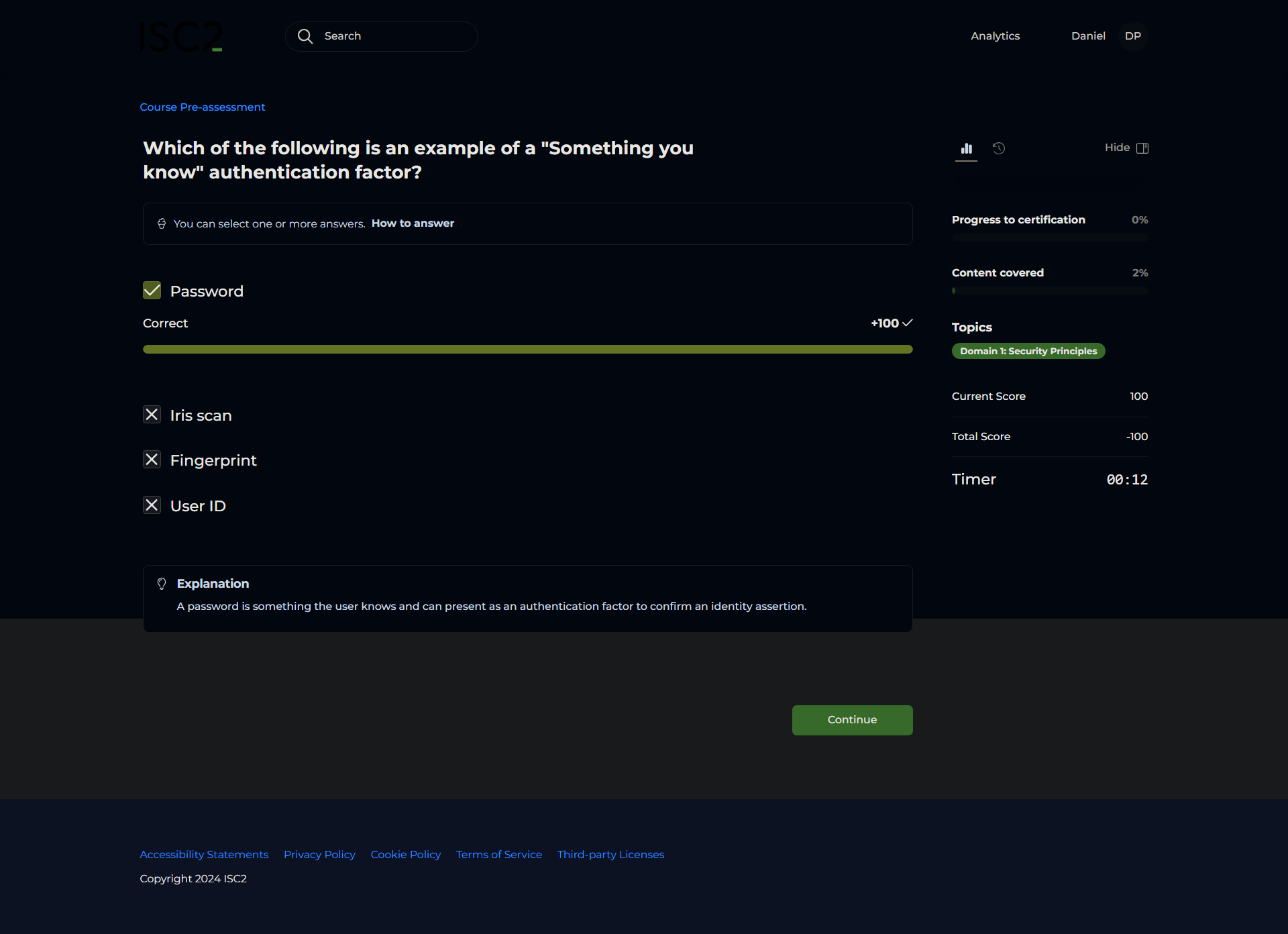The width and height of the screenshot is (1288, 934).
Task: Open the How to answer link
Action: 413,223
